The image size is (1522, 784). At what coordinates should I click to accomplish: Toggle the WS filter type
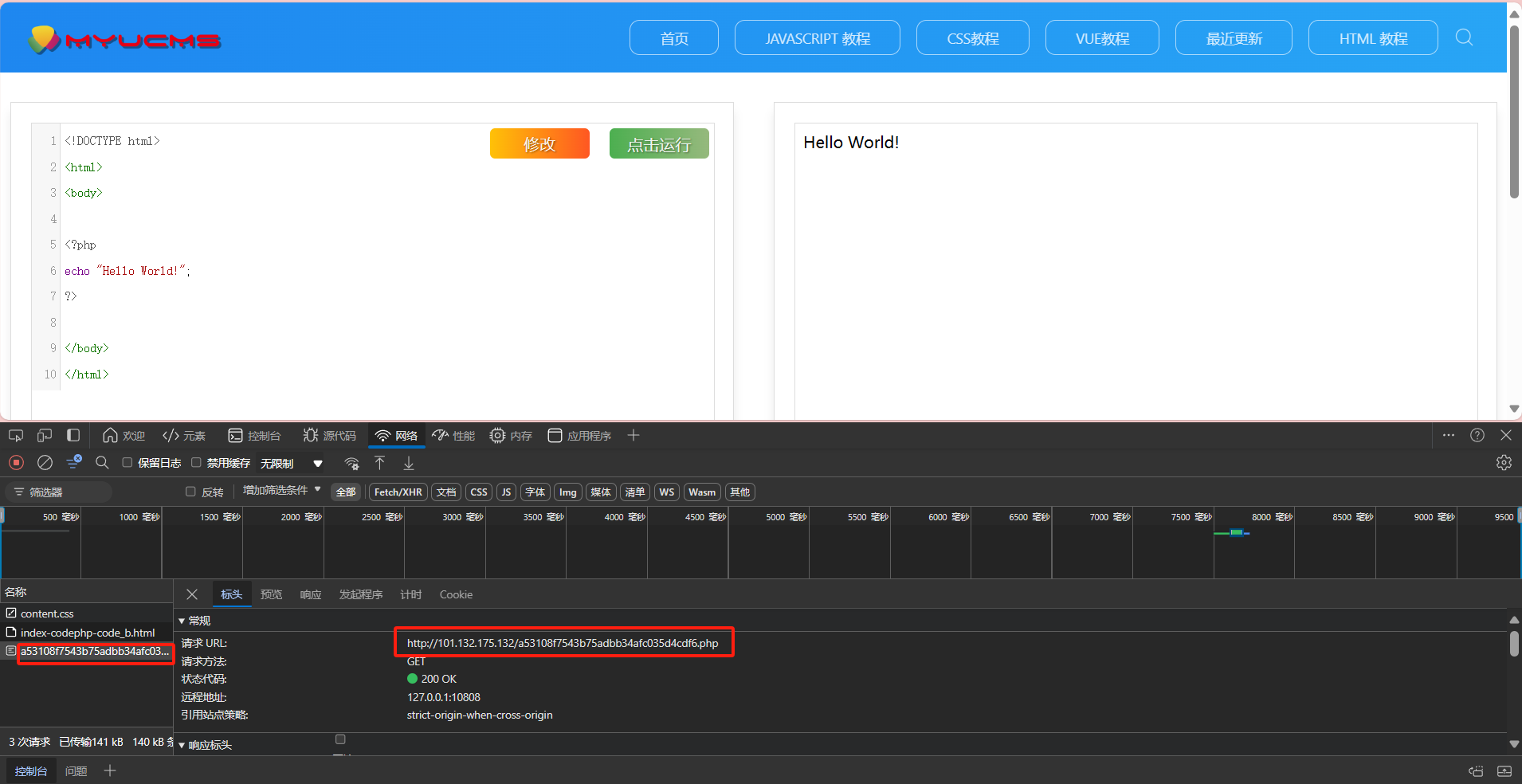click(x=667, y=492)
